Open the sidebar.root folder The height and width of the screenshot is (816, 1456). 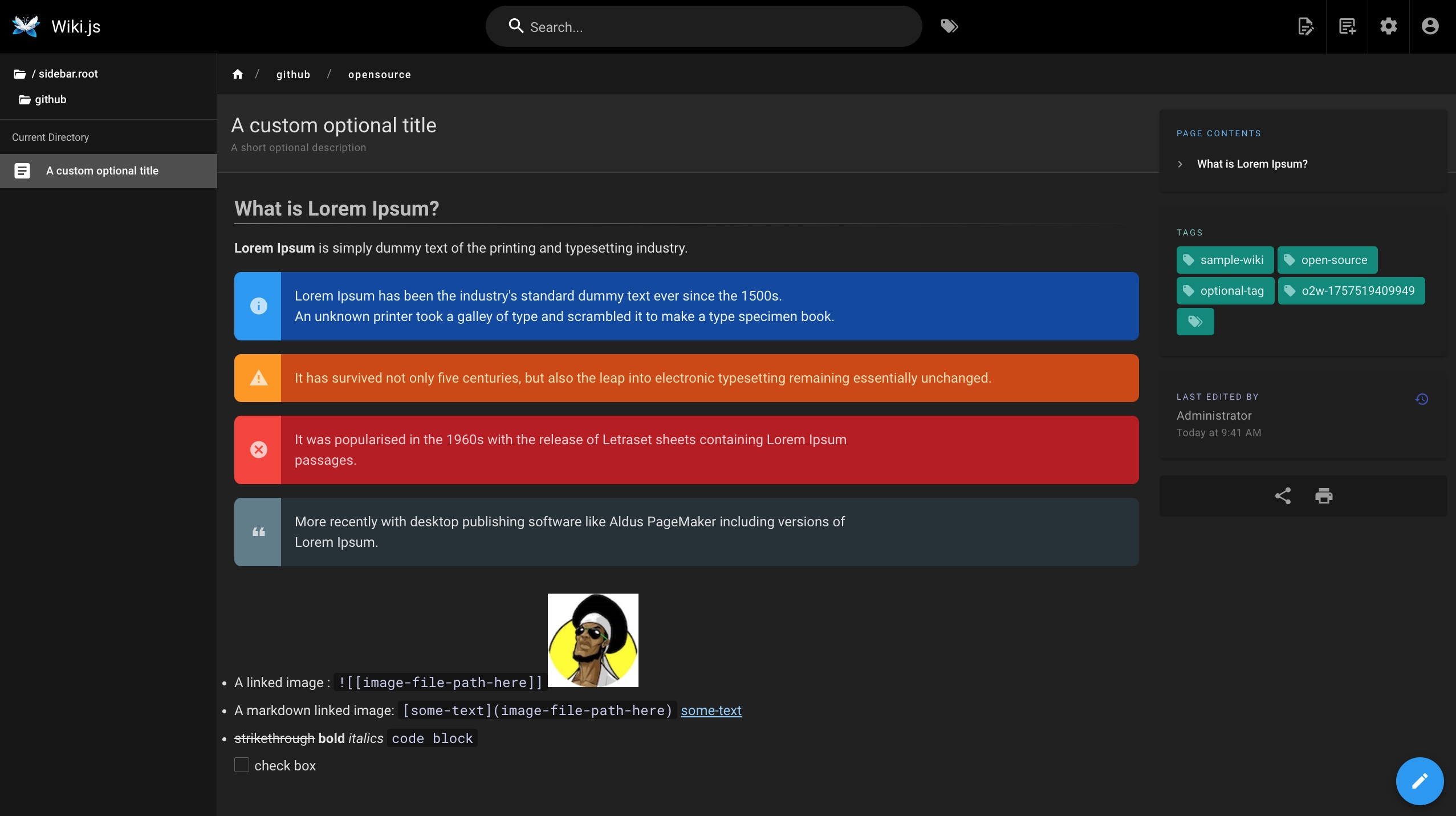(68, 74)
